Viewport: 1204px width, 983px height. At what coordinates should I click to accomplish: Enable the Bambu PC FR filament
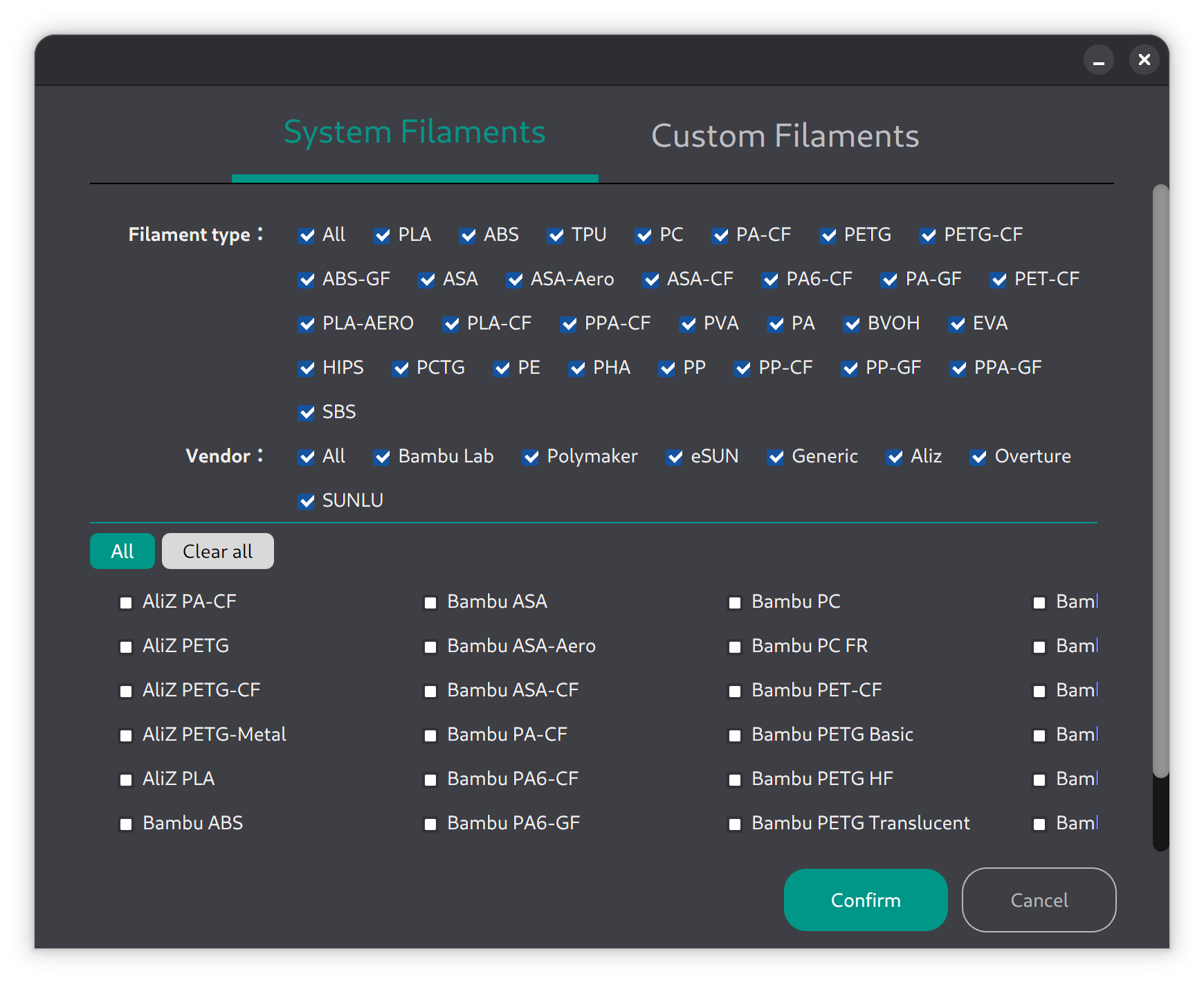pyautogui.click(x=735, y=647)
